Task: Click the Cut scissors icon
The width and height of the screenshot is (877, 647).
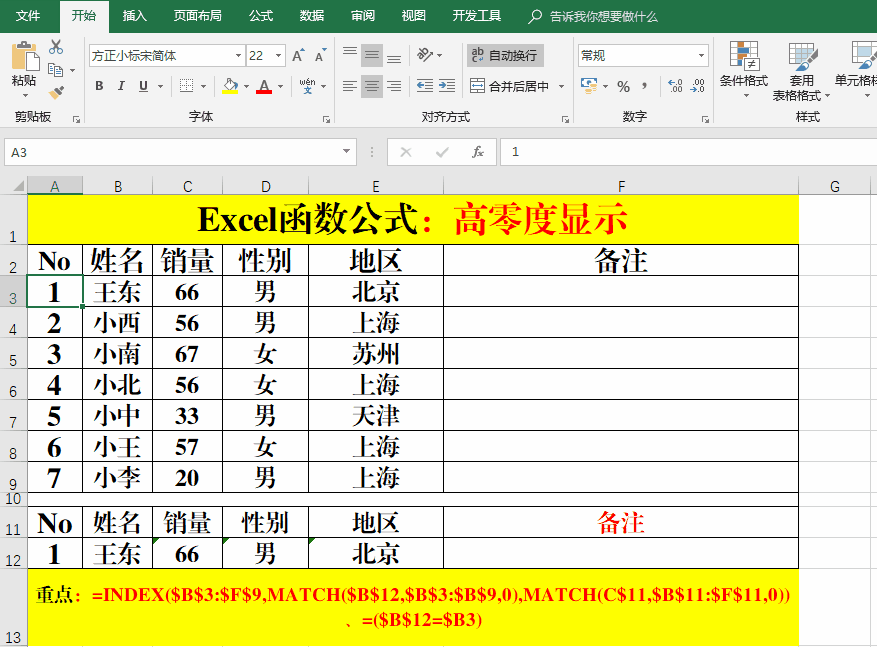Action: [x=55, y=47]
